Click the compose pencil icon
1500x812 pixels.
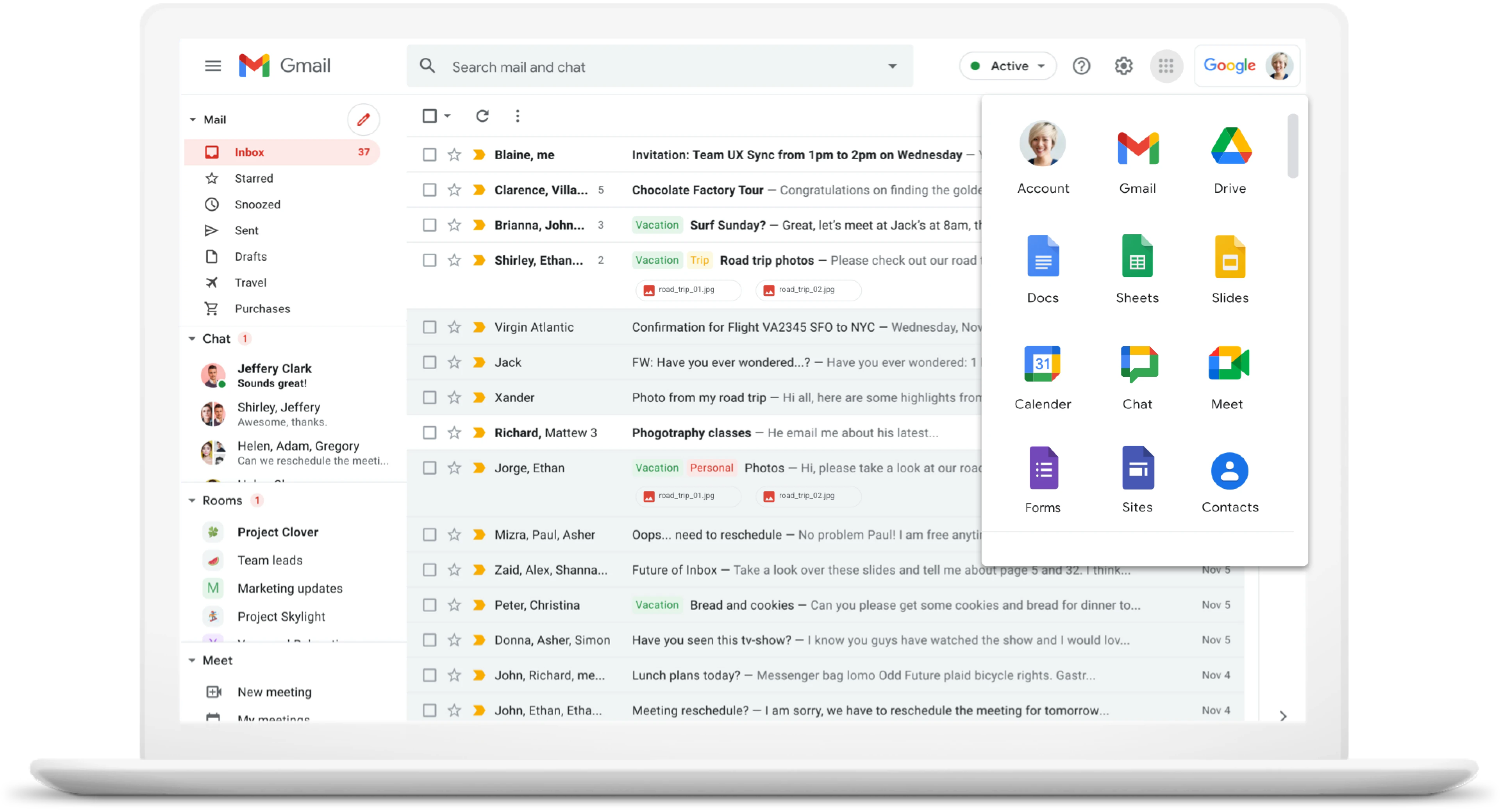(363, 119)
